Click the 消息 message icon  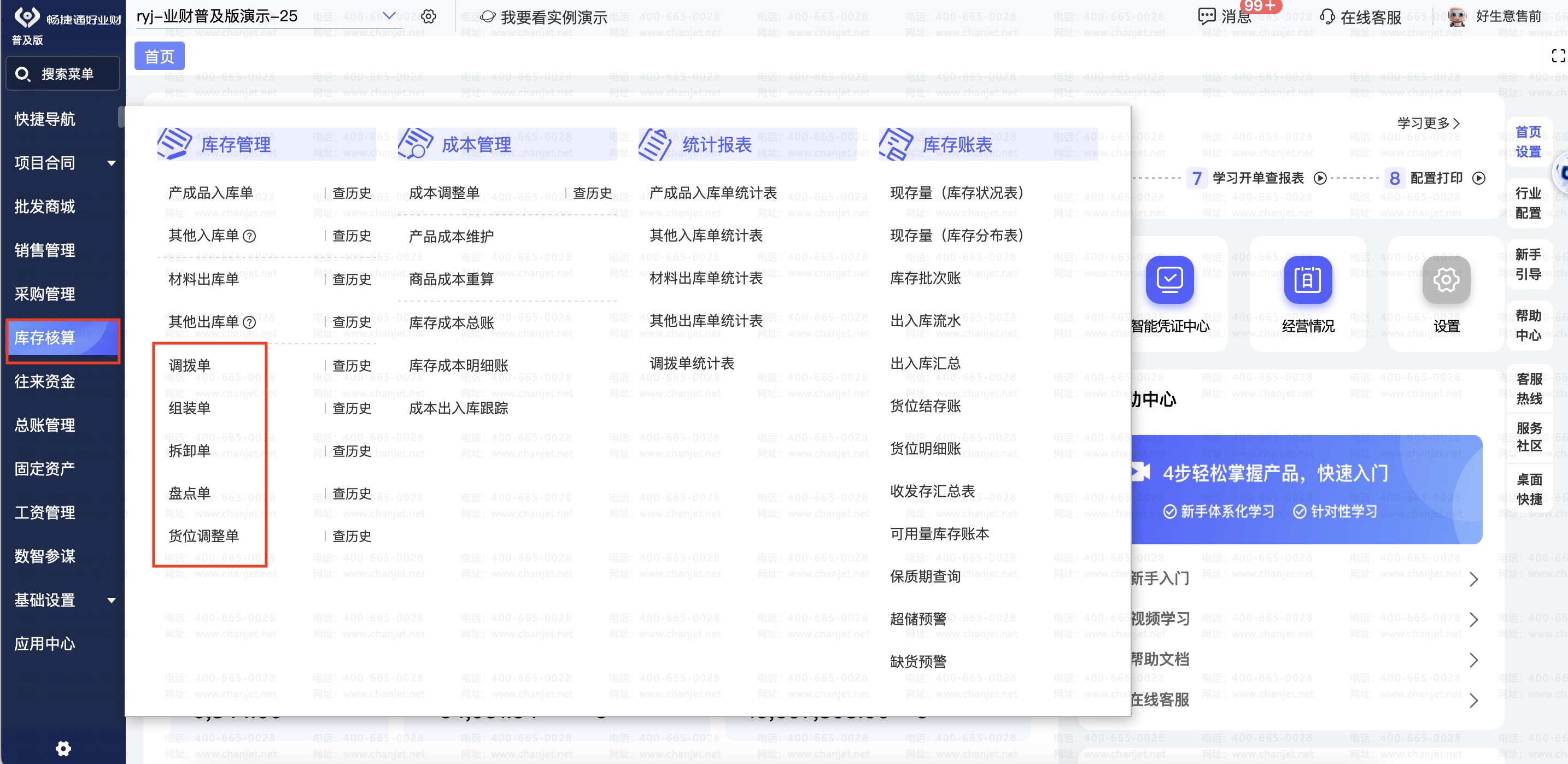[1206, 16]
